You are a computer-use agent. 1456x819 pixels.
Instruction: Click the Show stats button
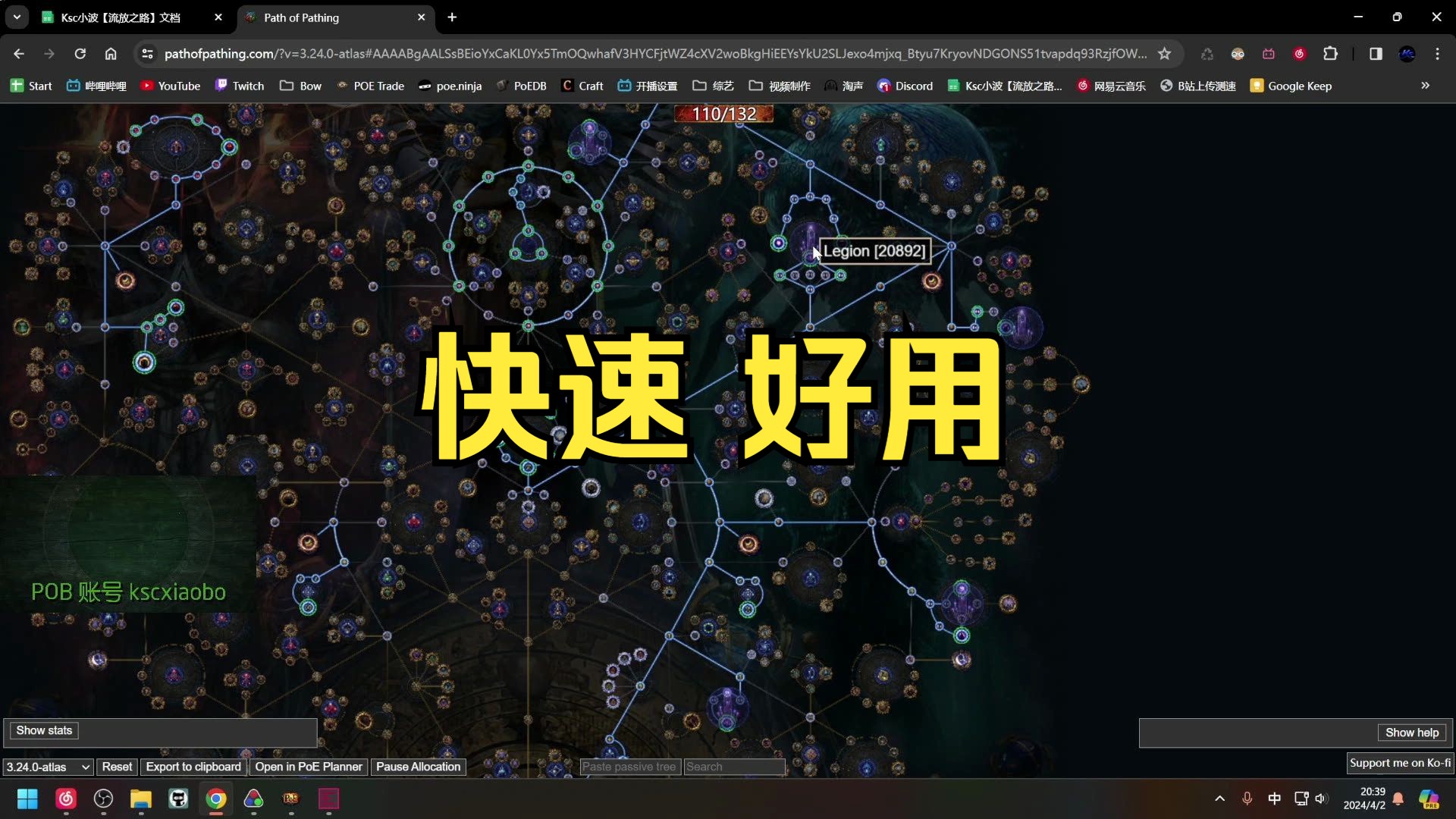44,730
